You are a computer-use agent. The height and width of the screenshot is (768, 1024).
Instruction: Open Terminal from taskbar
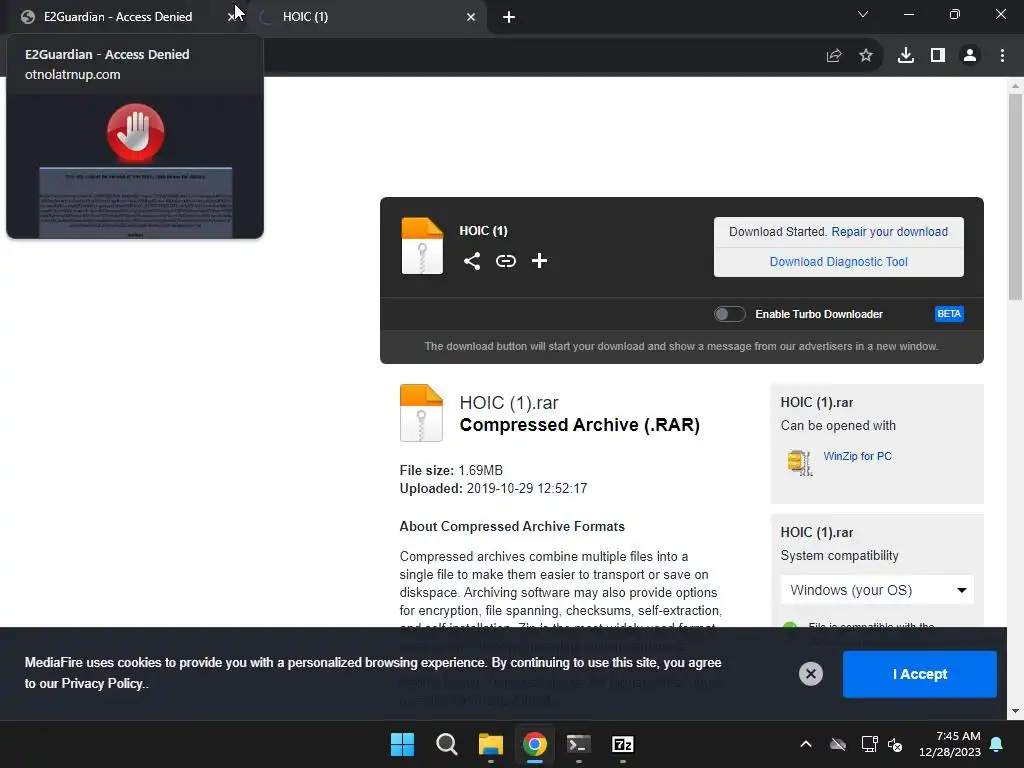click(x=579, y=744)
